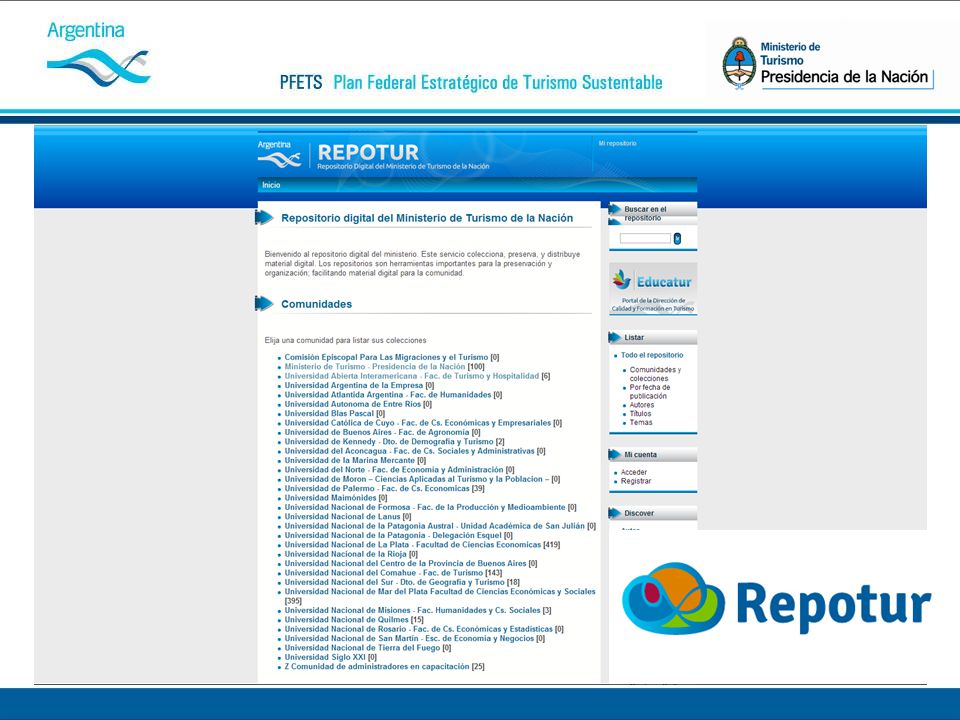Browse Por fecha de publicación
The height and width of the screenshot is (720, 960).
pyautogui.click(x=650, y=392)
